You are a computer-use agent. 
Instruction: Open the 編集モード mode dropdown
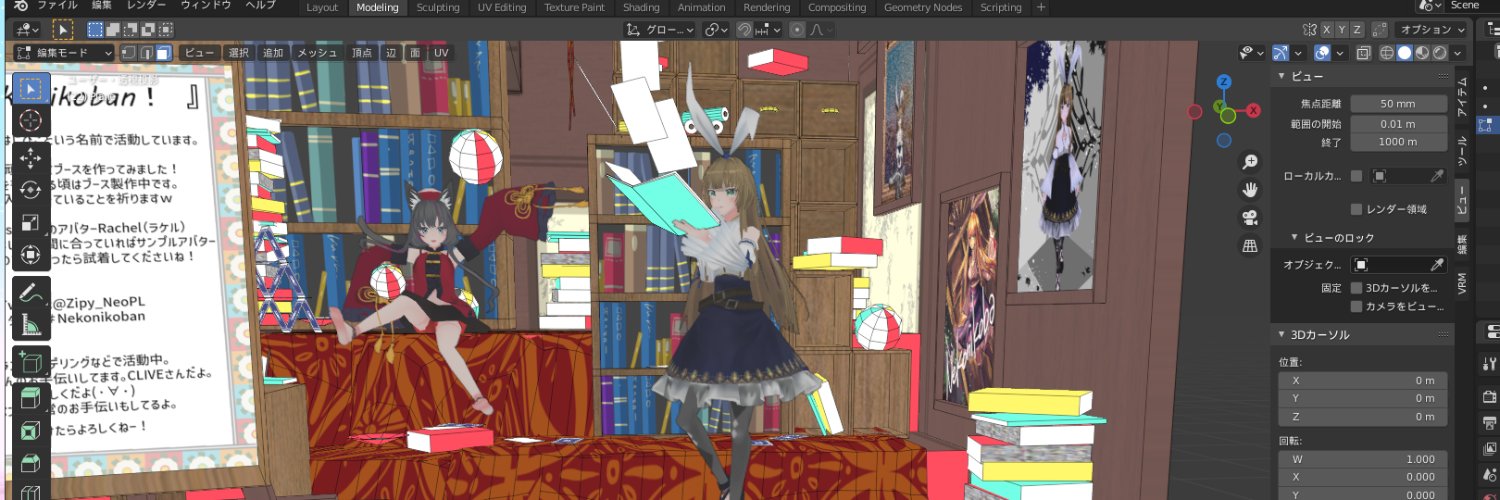(x=65, y=52)
